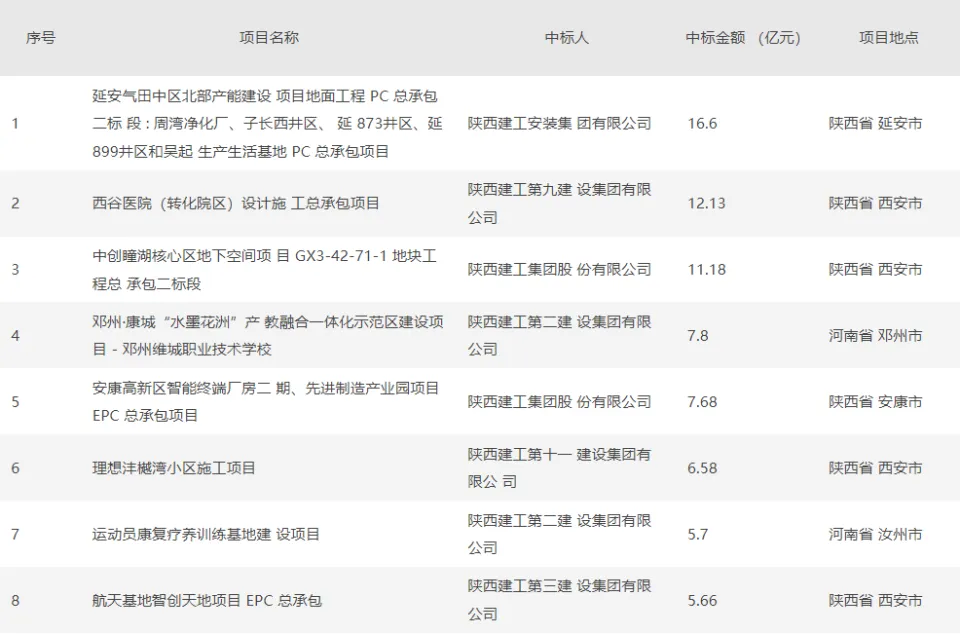This screenshot has width=960, height=634.
Task: Click the 序号 column header
Action: 40,38
